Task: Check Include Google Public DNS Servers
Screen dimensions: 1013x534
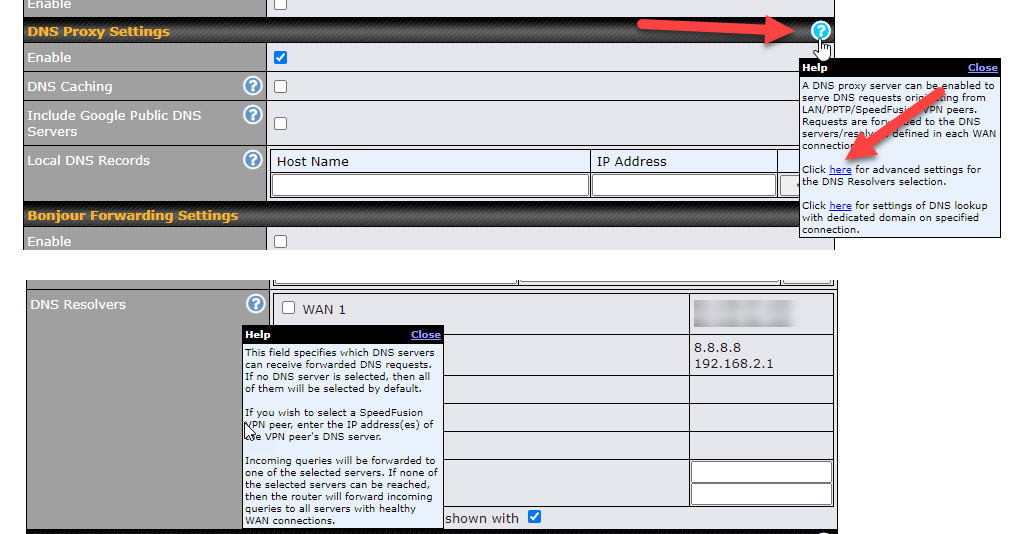Action: pos(280,123)
